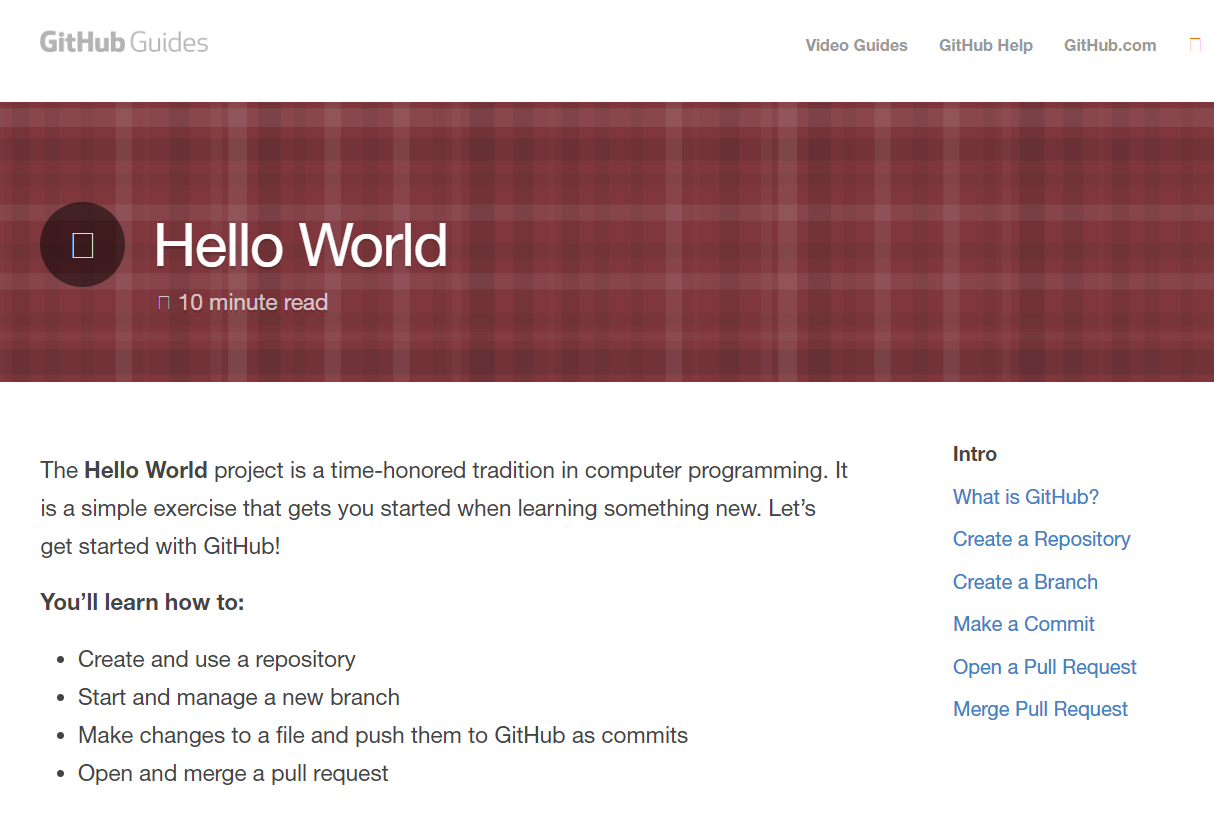1214x819 pixels.
Task: Click the small clock icon before "10 minute read"
Action: 164,301
